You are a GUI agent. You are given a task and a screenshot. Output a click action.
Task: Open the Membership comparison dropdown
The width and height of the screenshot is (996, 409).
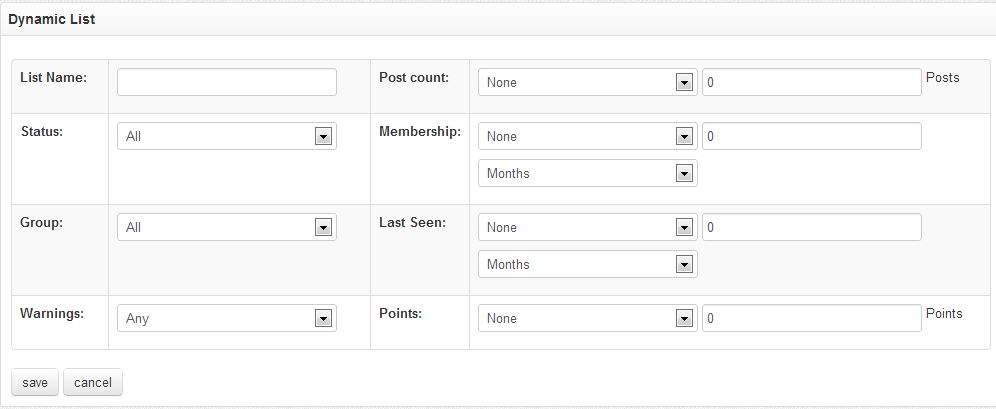[588, 137]
